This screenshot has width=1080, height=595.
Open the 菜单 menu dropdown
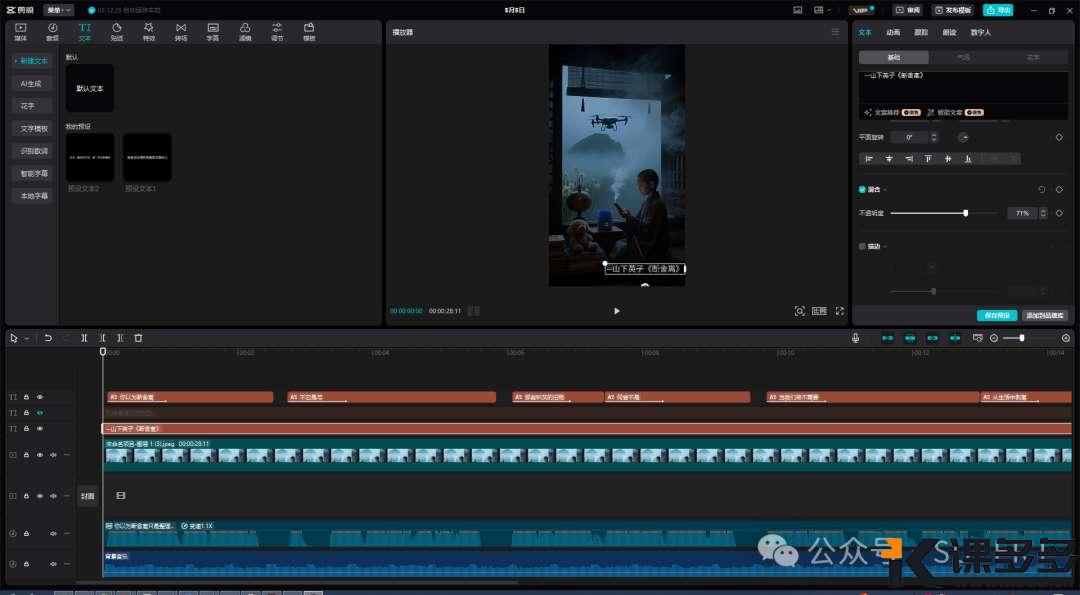[58, 10]
